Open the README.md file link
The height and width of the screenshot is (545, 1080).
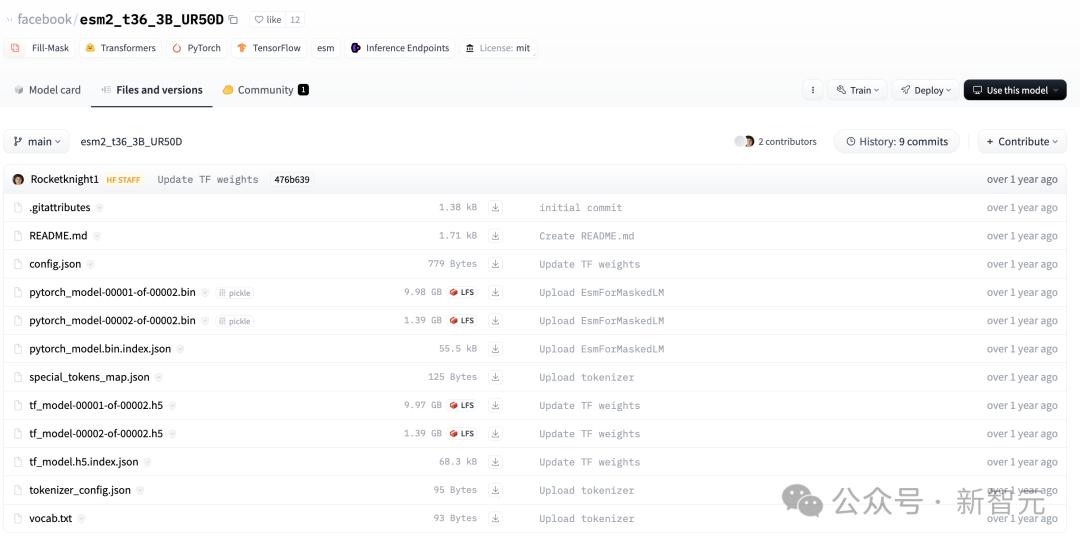[x=58, y=236]
